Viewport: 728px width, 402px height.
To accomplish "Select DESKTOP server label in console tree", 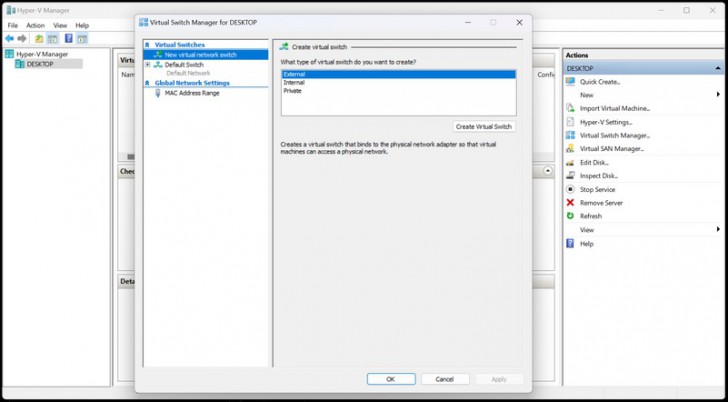I will point(40,64).
